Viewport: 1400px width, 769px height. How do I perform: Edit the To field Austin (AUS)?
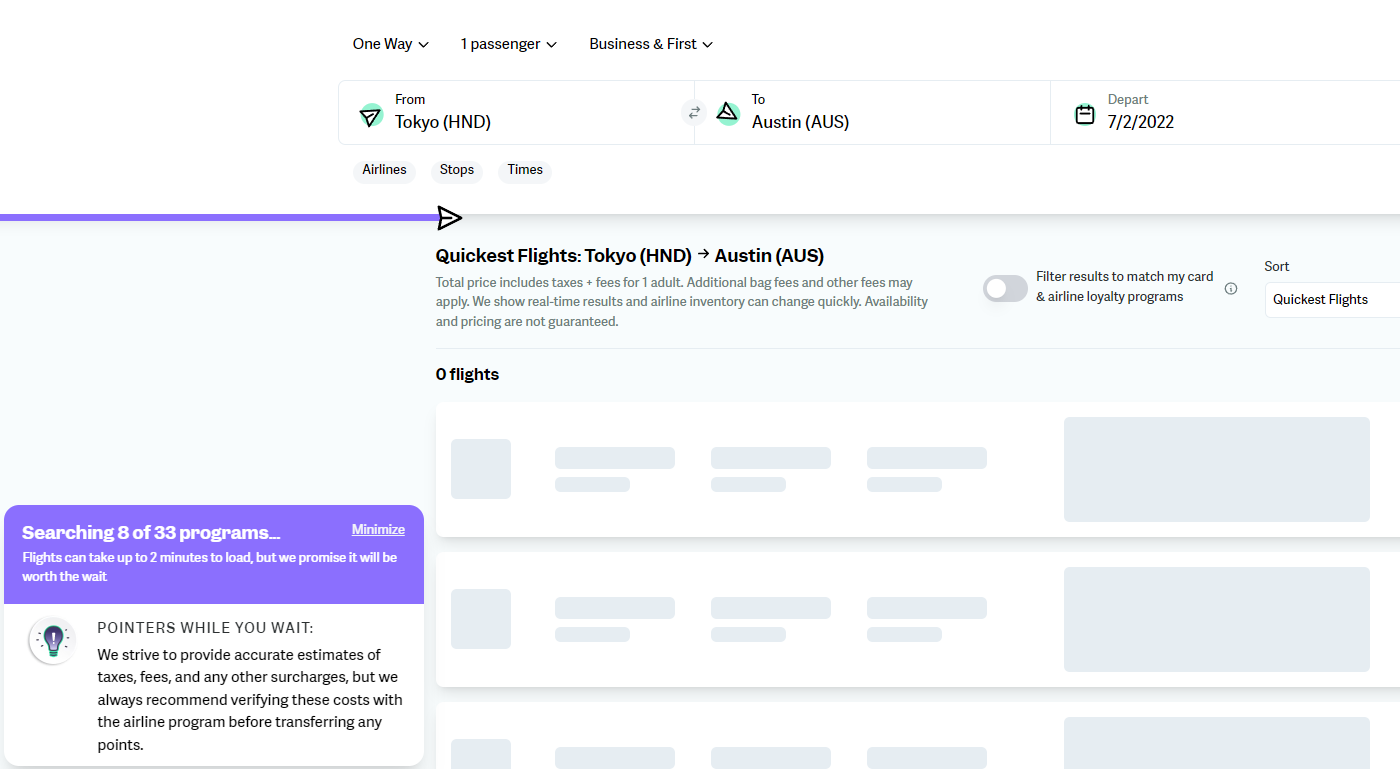800,122
